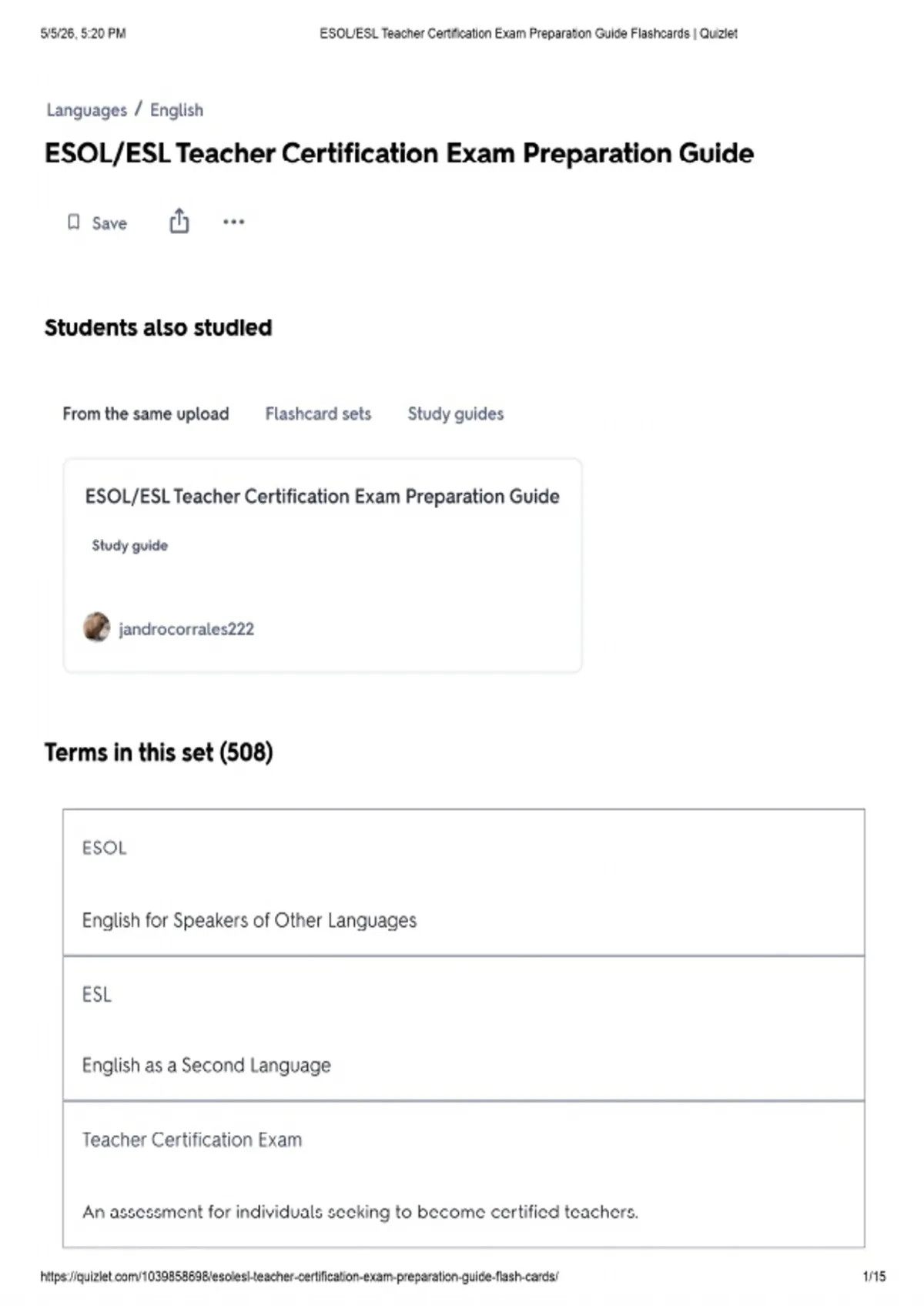This screenshot has height=1309, width=924.
Task: Click the bookmark Save icon
Action: [73, 223]
